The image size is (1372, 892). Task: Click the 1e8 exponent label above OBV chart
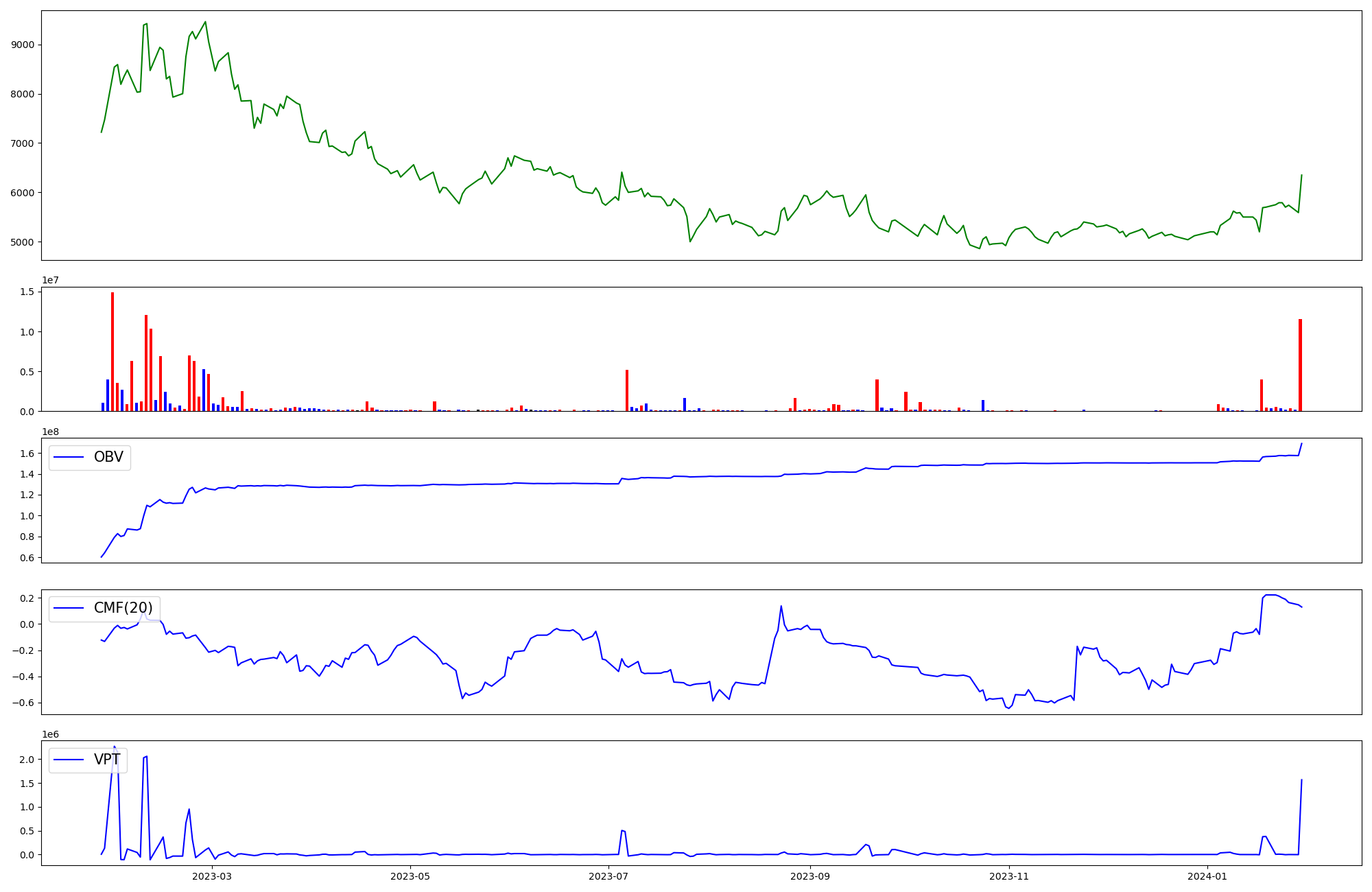(50, 432)
